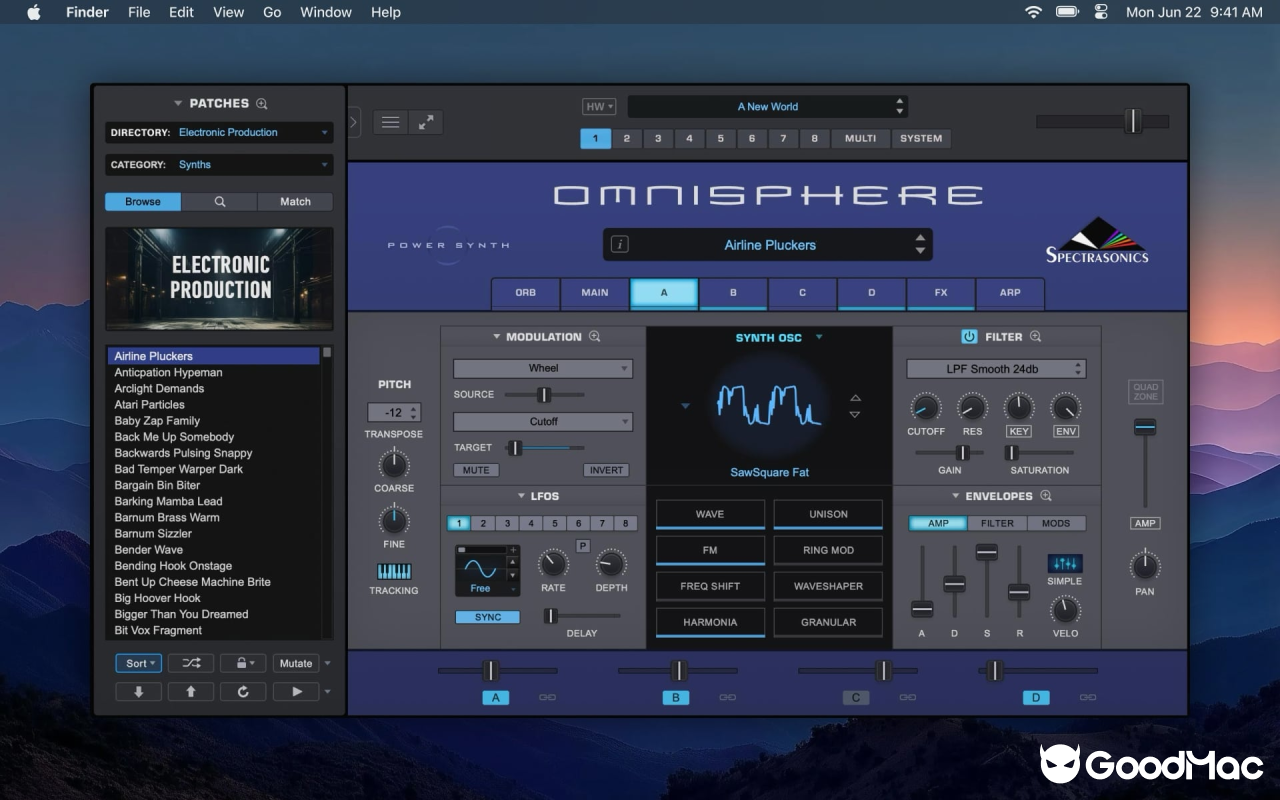Click the LFO 'P' button
Screen dimensions: 1280x800
coord(583,545)
